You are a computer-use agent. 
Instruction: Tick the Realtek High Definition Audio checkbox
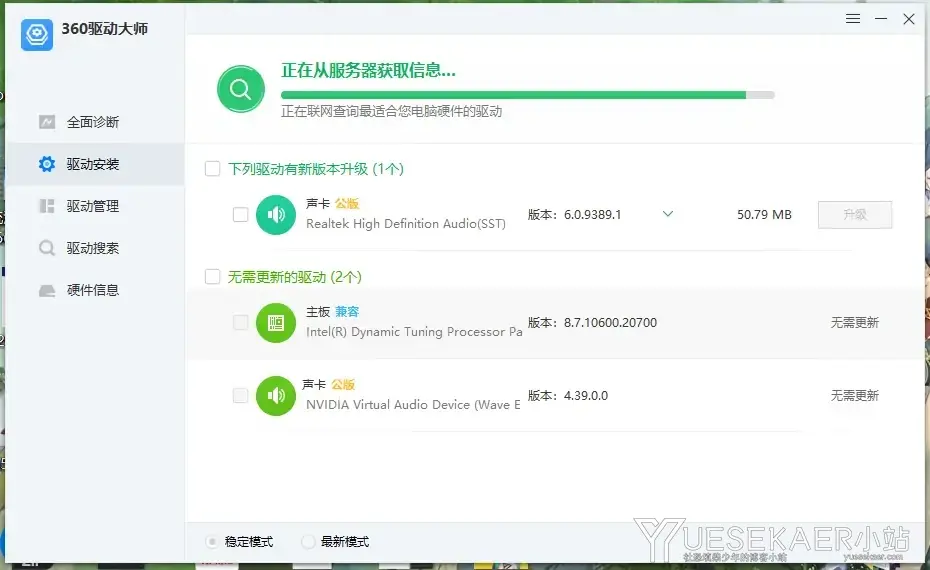pos(240,215)
